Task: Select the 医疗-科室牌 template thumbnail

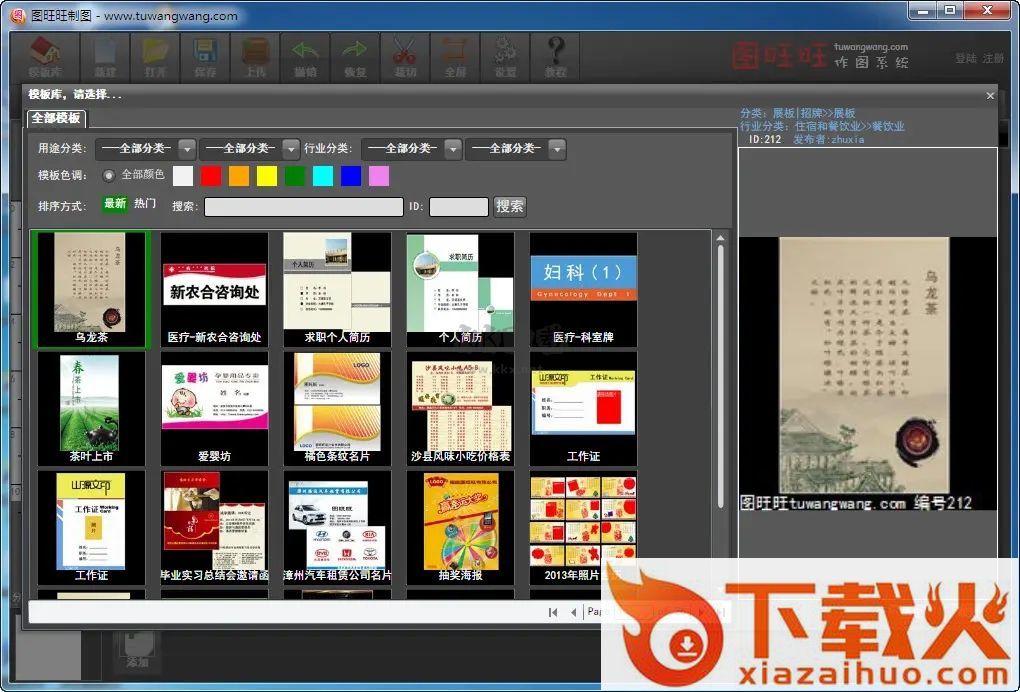Action: click(584, 289)
